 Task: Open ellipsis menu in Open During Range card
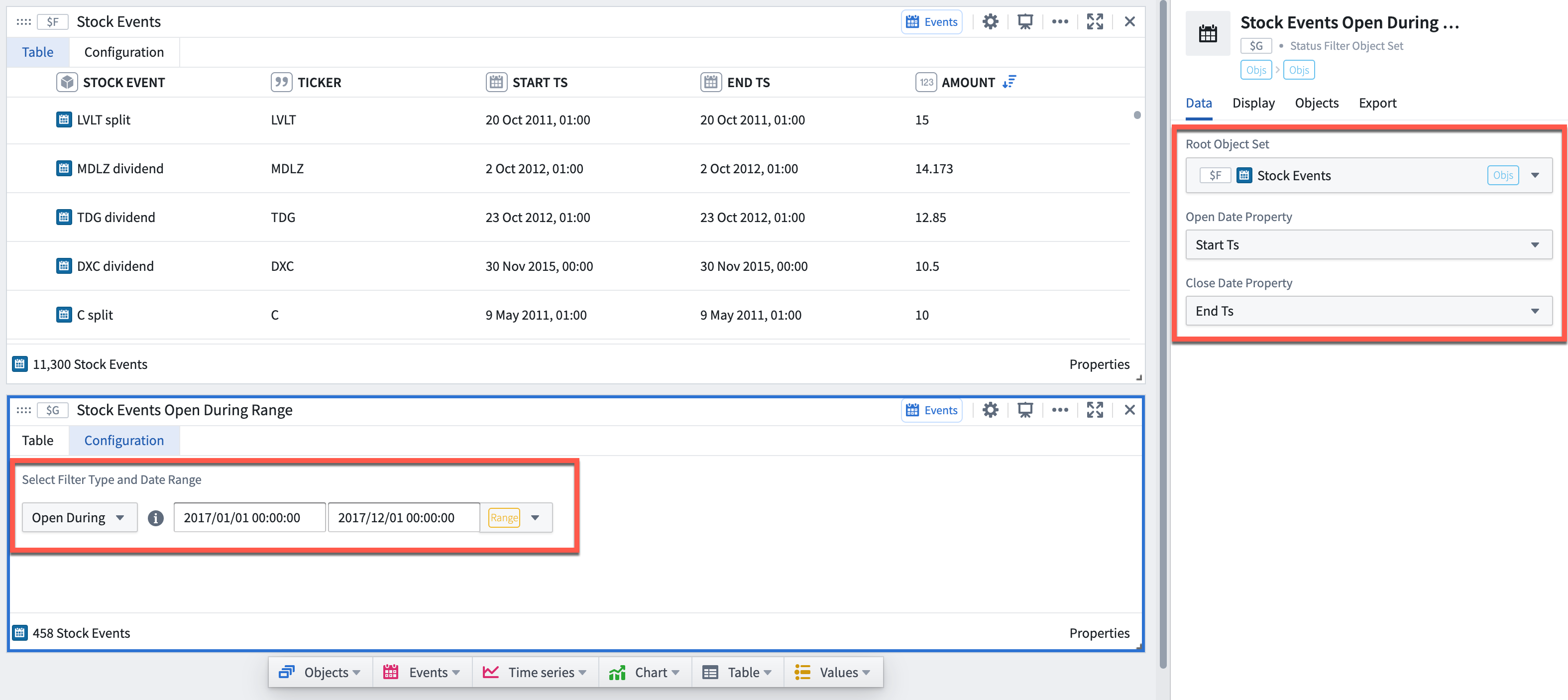pyautogui.click(x=1060, y=410)
